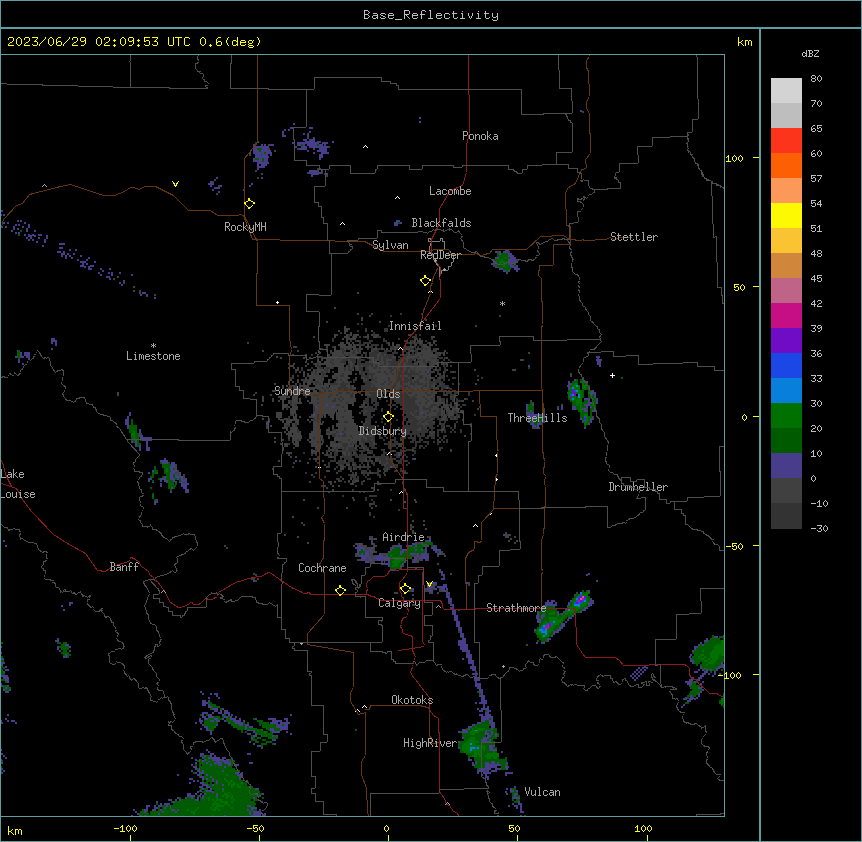Click the -30 value in dBZ legend

click(x=820, y=528)
